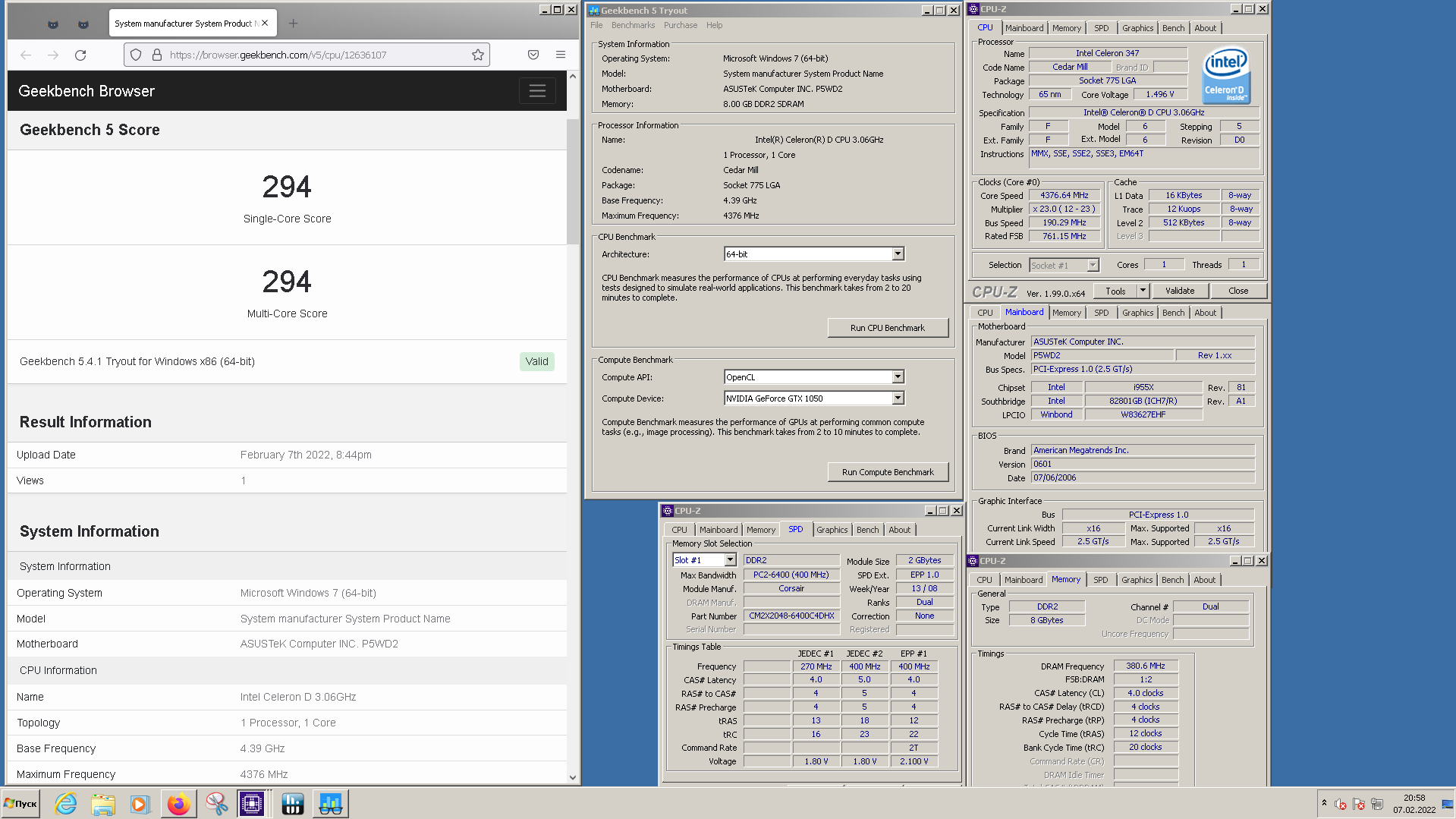1456x819 pixels.
Task: Open the Compute API dropdown
Action: point(898,377)
